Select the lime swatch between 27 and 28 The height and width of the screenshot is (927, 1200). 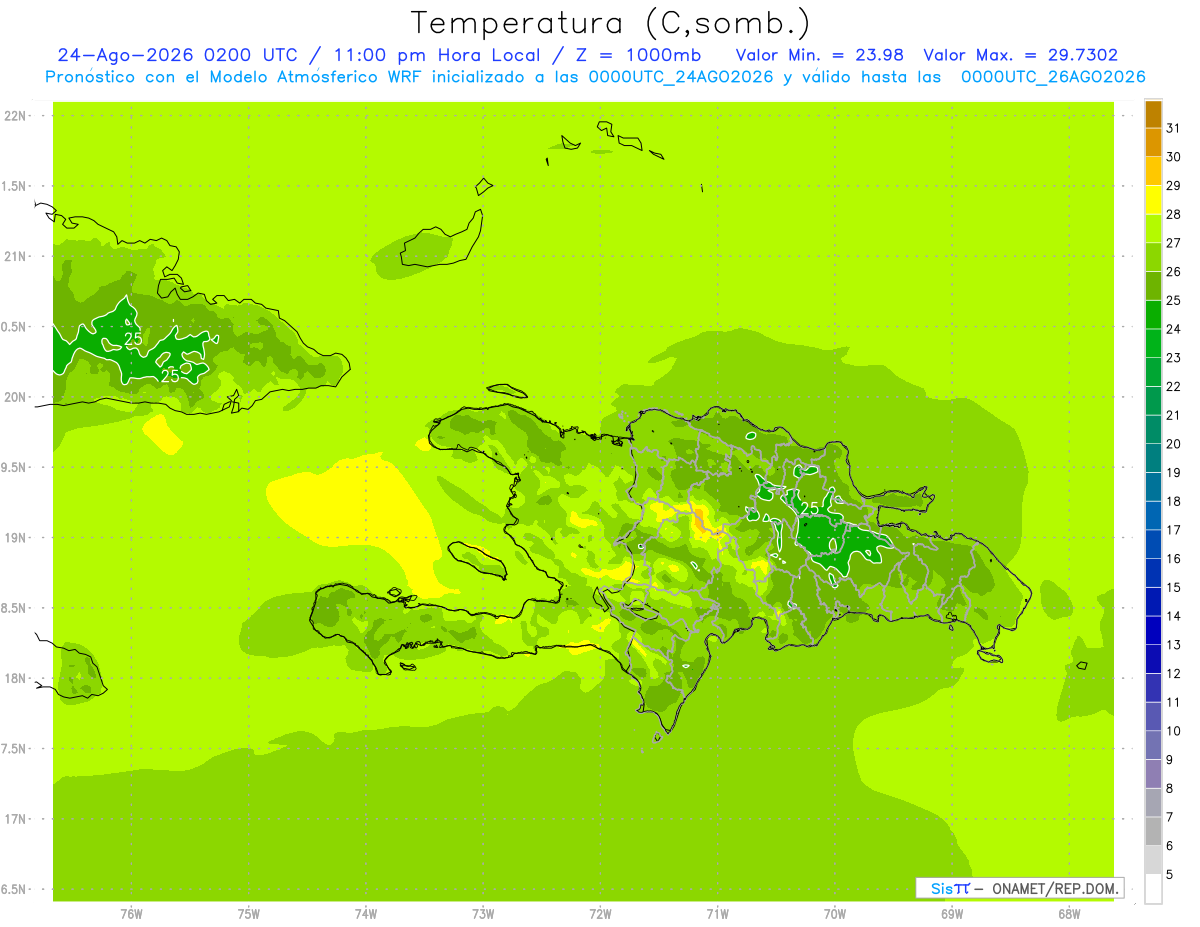click(x=1153, y=229)
